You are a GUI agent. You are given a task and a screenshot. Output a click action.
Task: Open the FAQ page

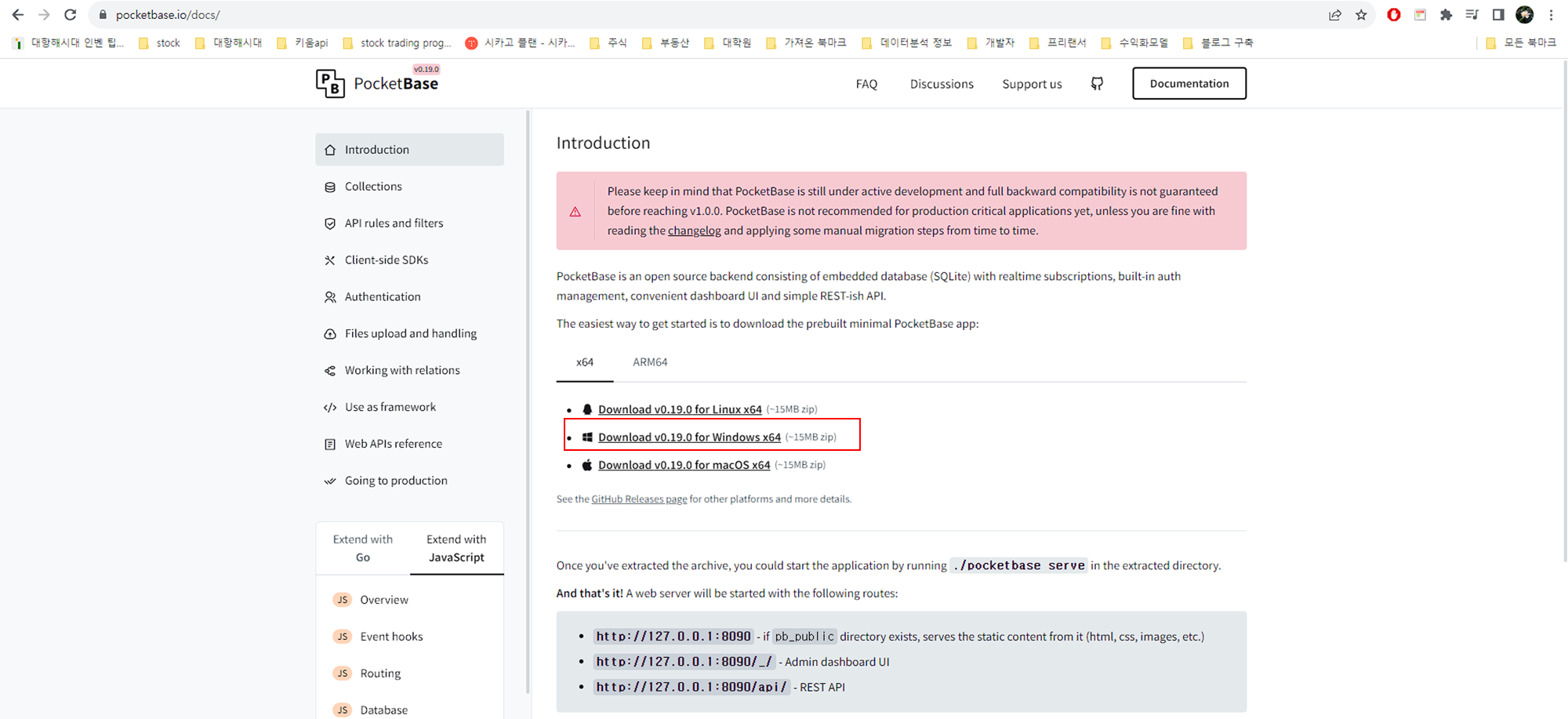coord(866,84)
